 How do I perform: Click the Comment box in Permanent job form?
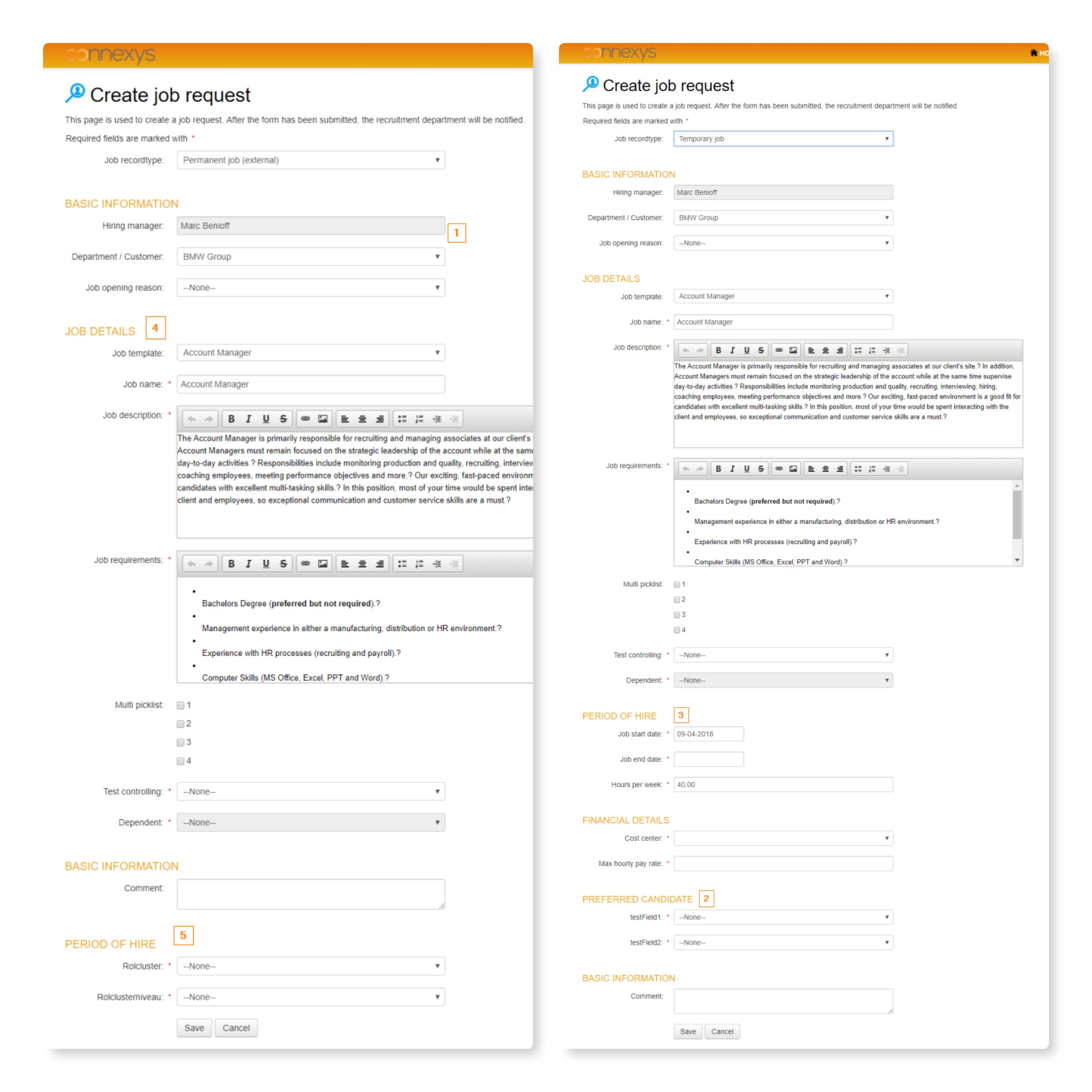coord(311,894)
